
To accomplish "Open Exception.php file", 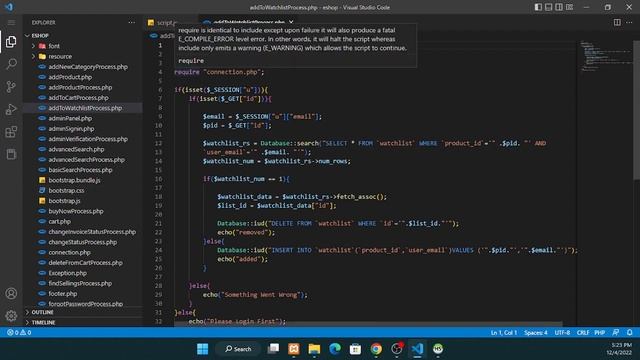I will 67,273.
